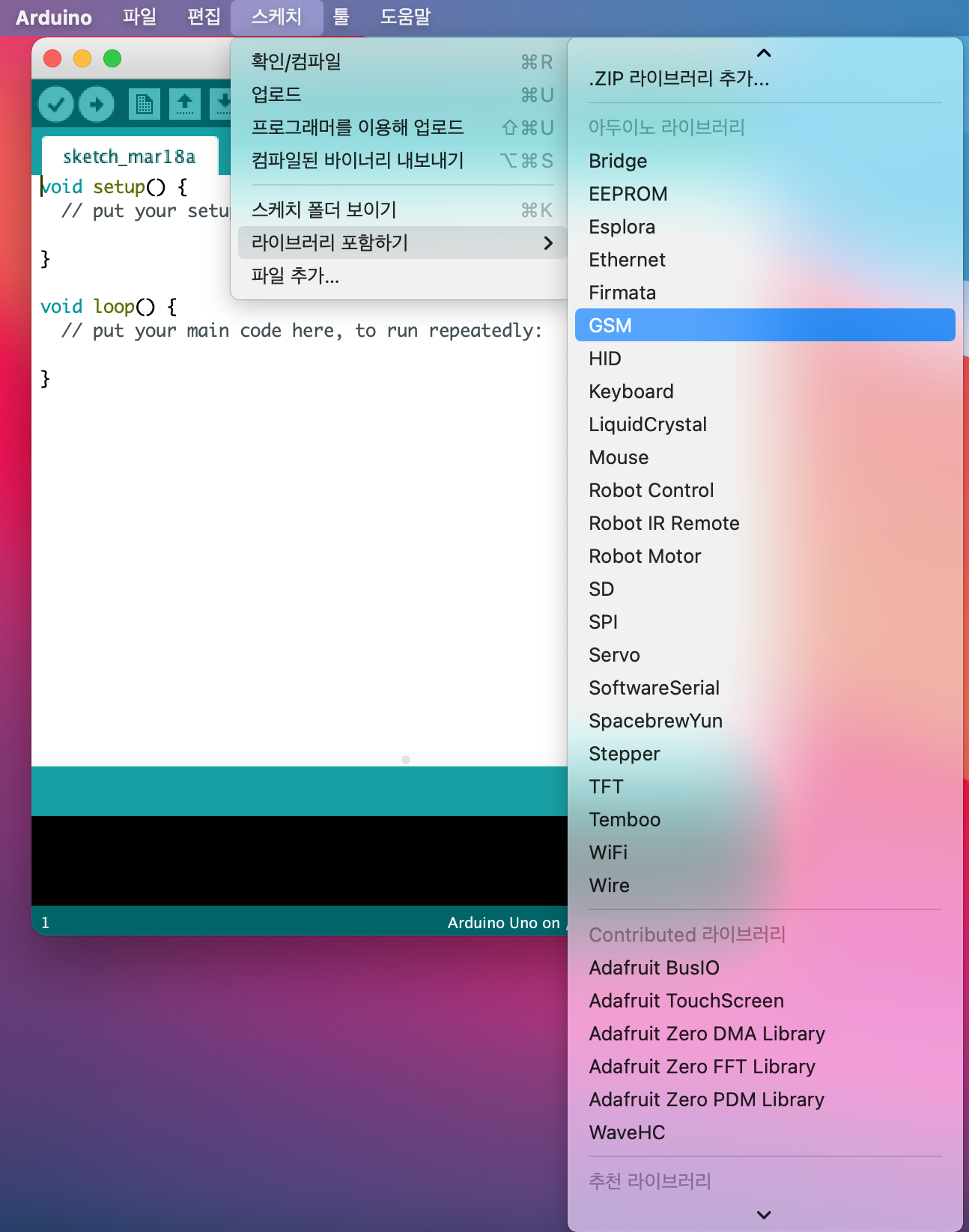Screen dimensions: 969x1232
Task: Include the SPI library
Action: click(765, 622)
